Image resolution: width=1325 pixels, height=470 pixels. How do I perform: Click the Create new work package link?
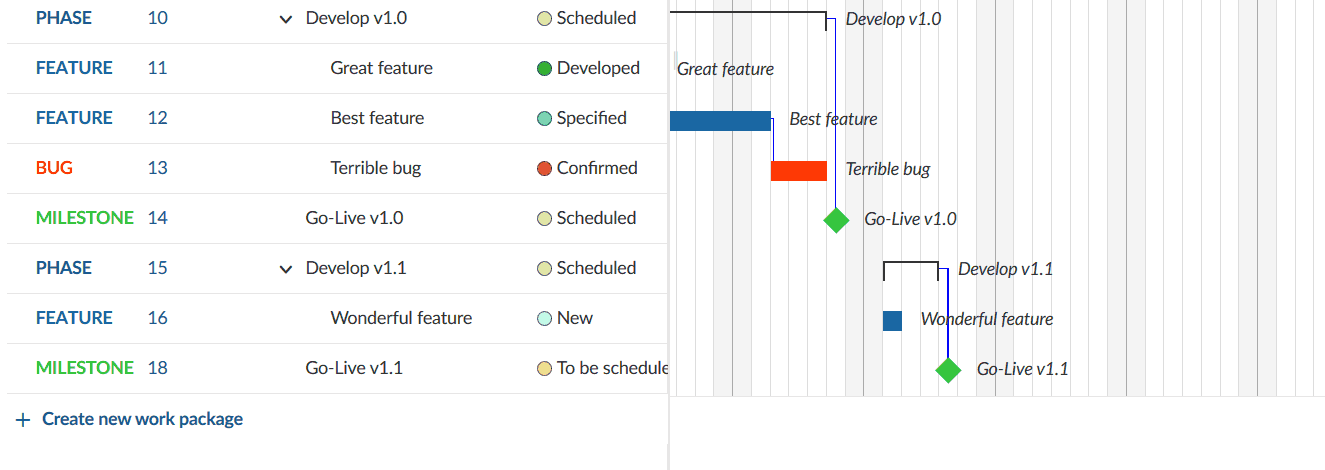(142, 419)
